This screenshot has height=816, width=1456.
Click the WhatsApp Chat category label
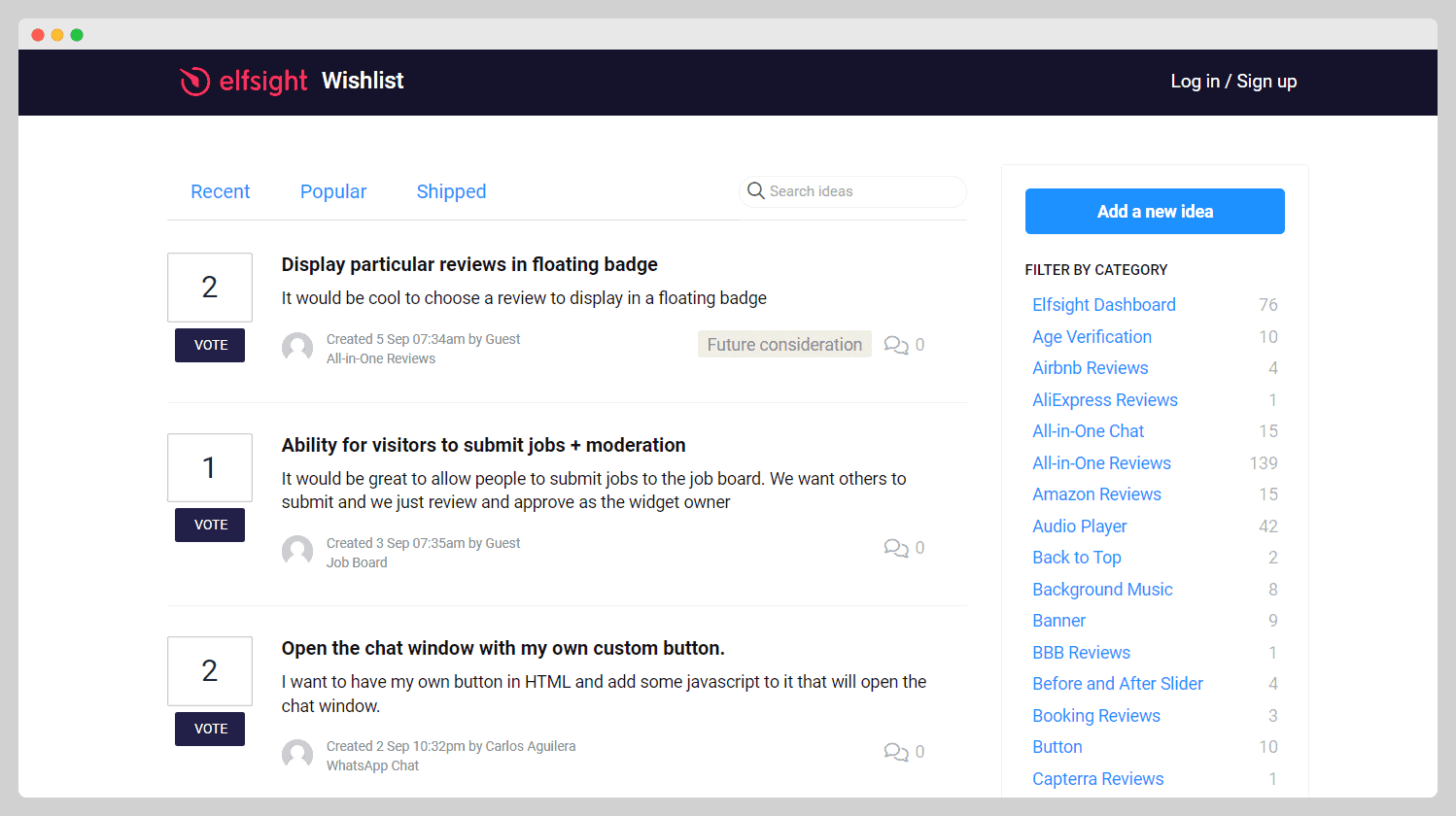click(x=372, y=765)
